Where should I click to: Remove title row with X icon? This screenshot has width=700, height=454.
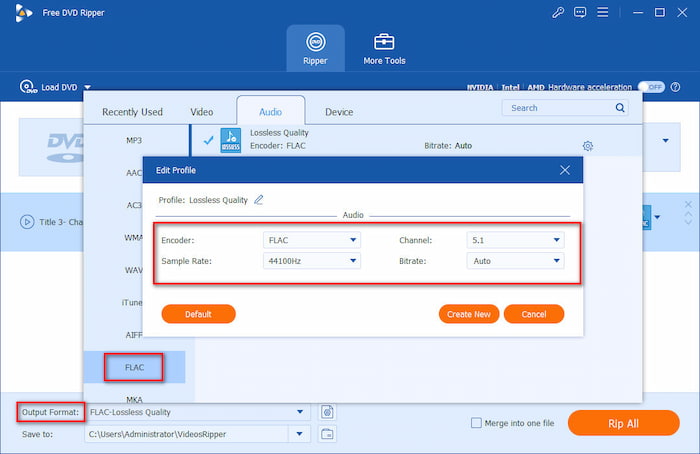(688, 204)
